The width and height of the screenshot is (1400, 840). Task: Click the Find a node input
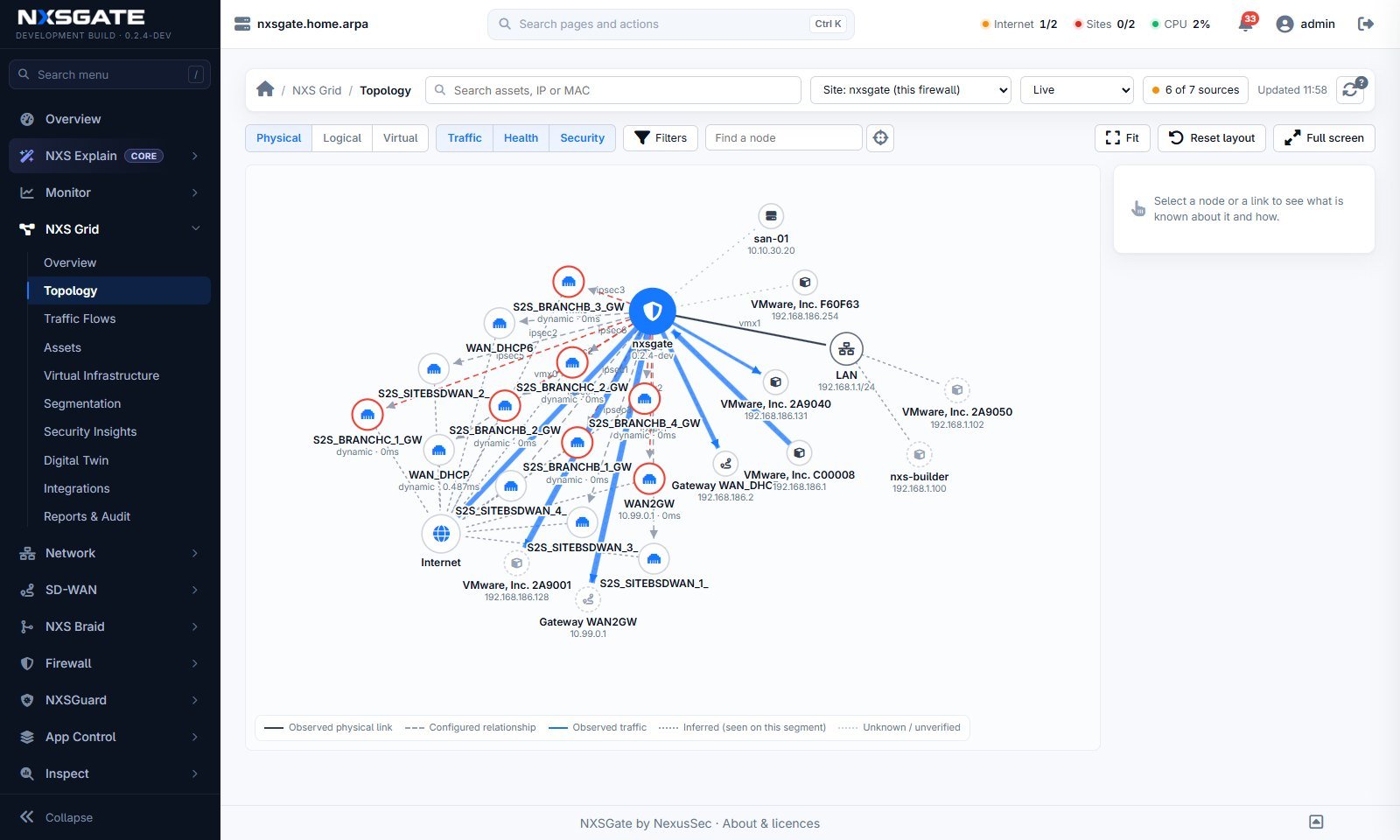point(784,138)
